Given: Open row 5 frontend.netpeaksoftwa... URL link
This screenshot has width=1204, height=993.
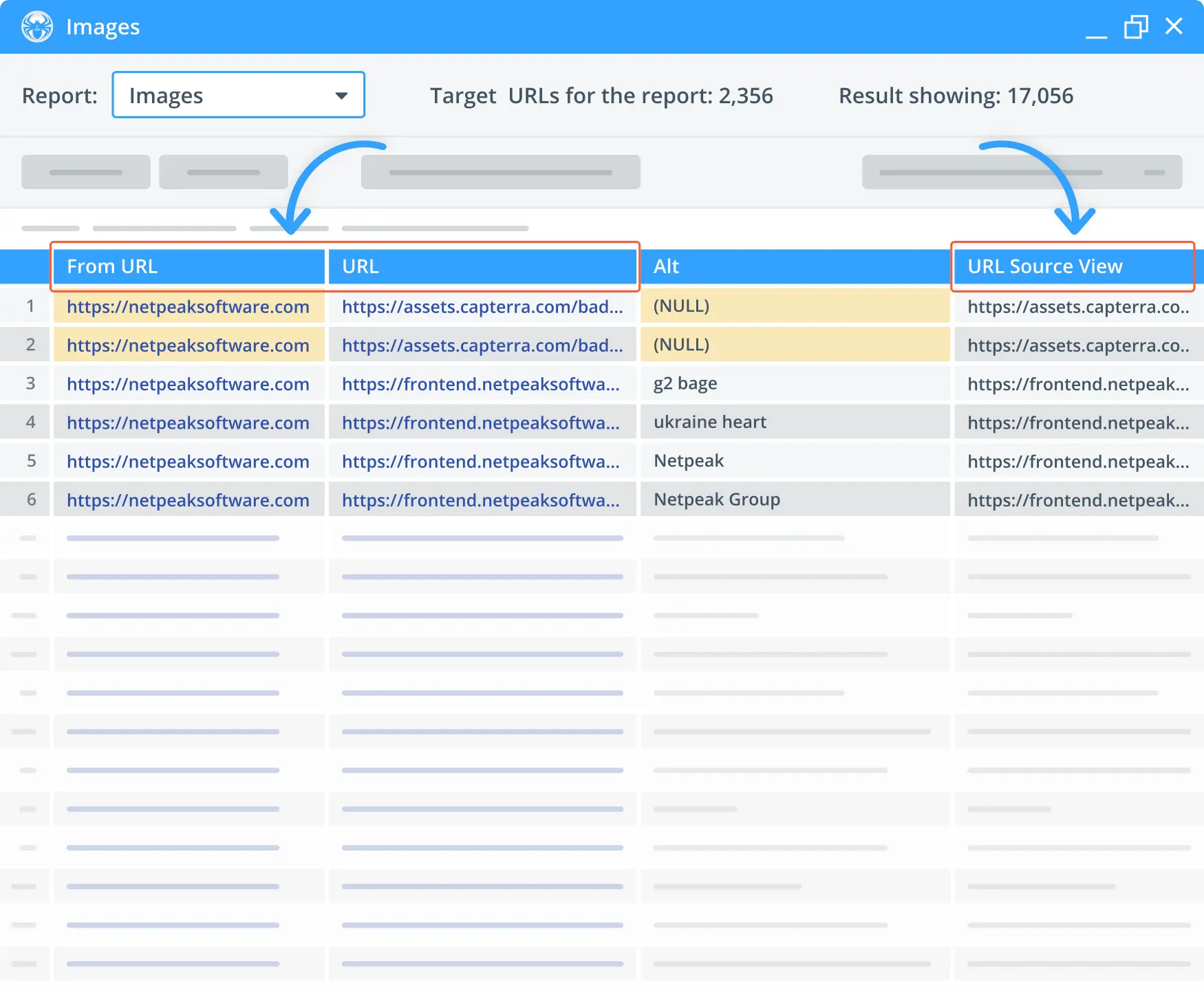Looking at the screenshot, I should tap(481, 461).
